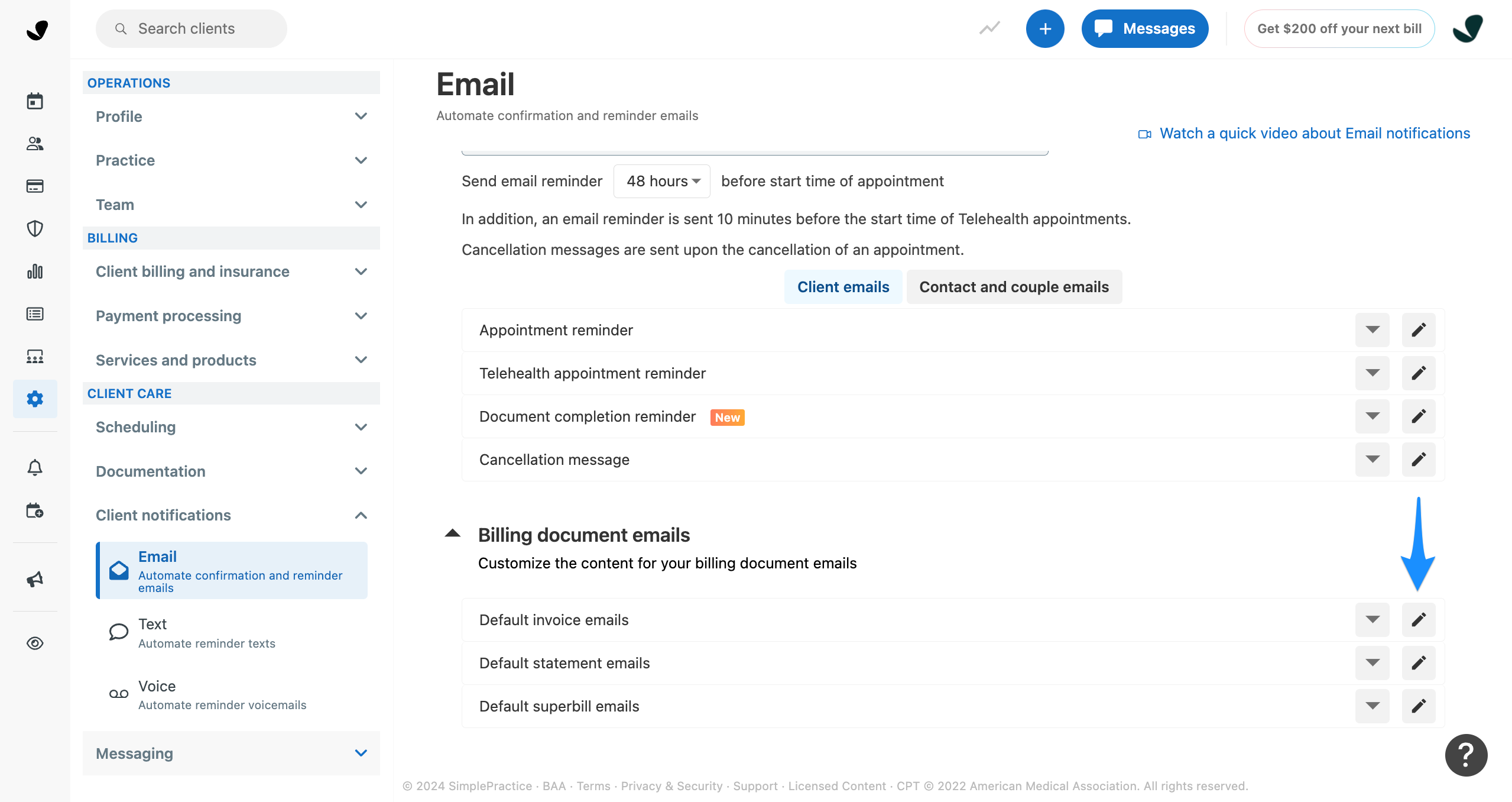Collapse the Client notifications menu
The image size is (1512, 802).
(x=231, y=515)
